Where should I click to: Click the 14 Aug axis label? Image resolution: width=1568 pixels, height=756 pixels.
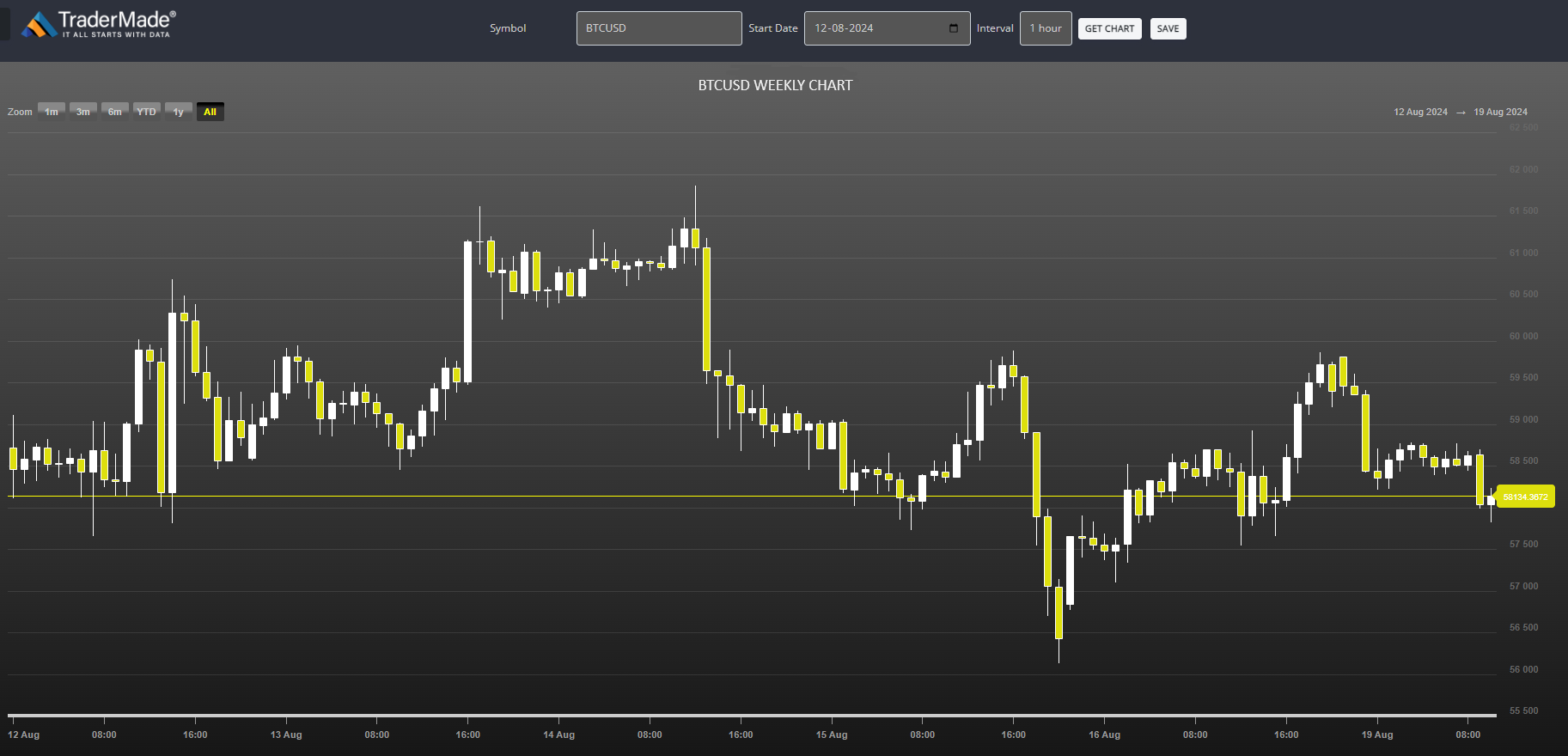pyautogui.click(x=559, y=735)
